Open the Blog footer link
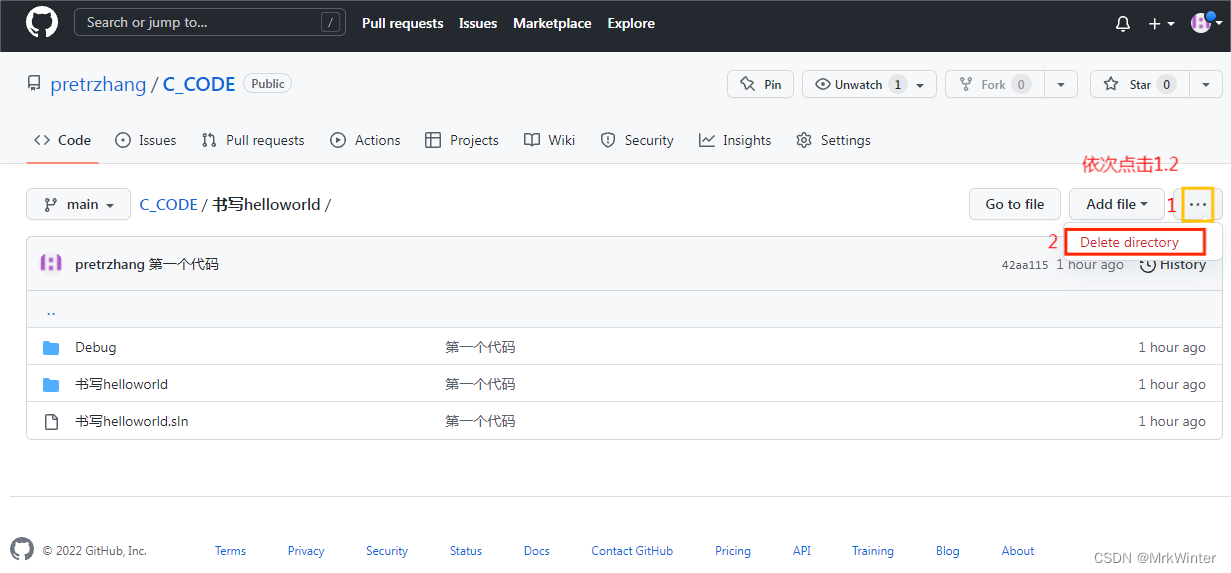 click(948, 551)
